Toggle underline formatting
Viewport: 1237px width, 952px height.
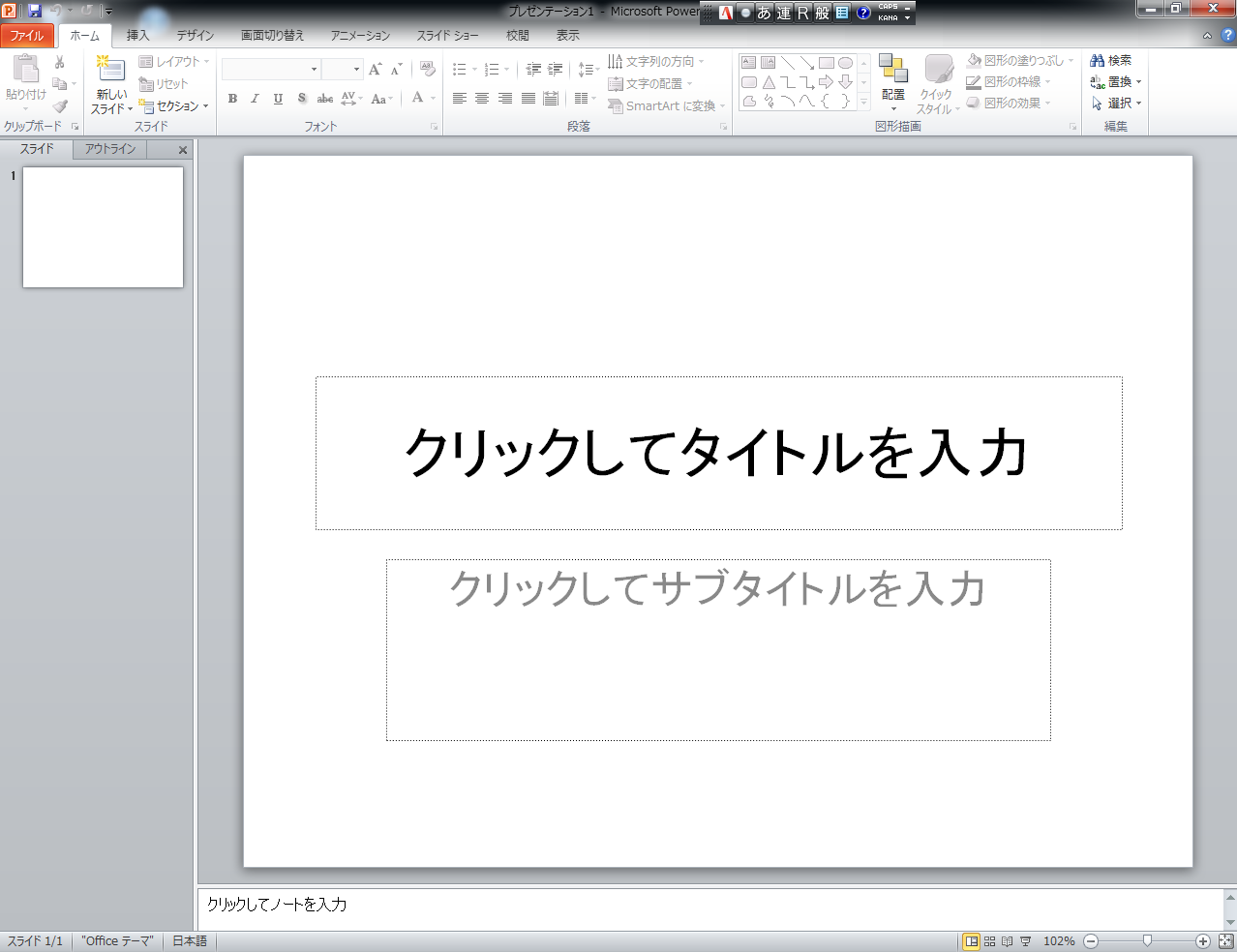pyautogui.click(x=278, y=99)
